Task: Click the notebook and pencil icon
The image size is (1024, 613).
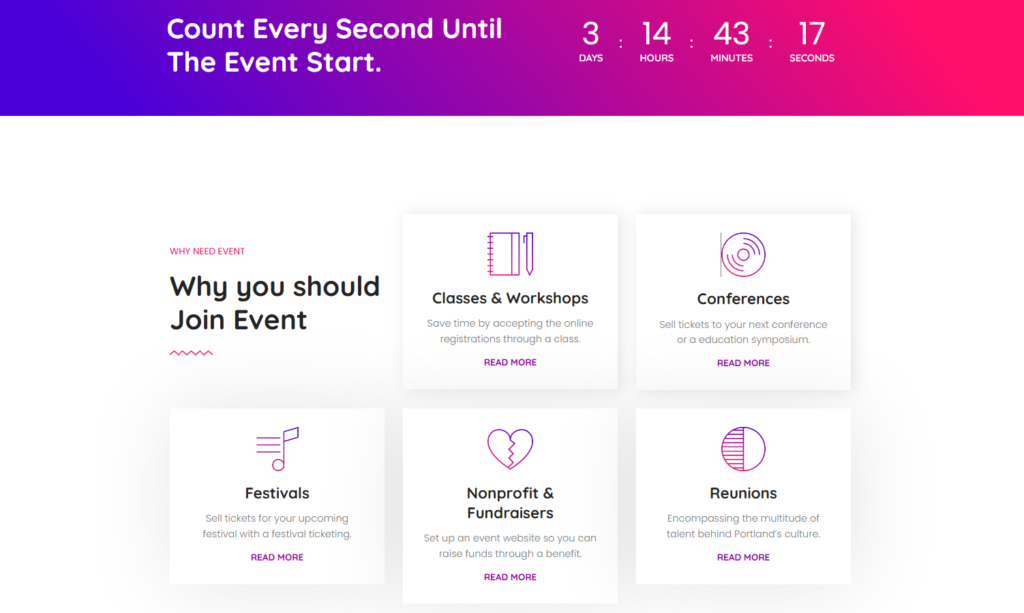Action: point(510,254)
